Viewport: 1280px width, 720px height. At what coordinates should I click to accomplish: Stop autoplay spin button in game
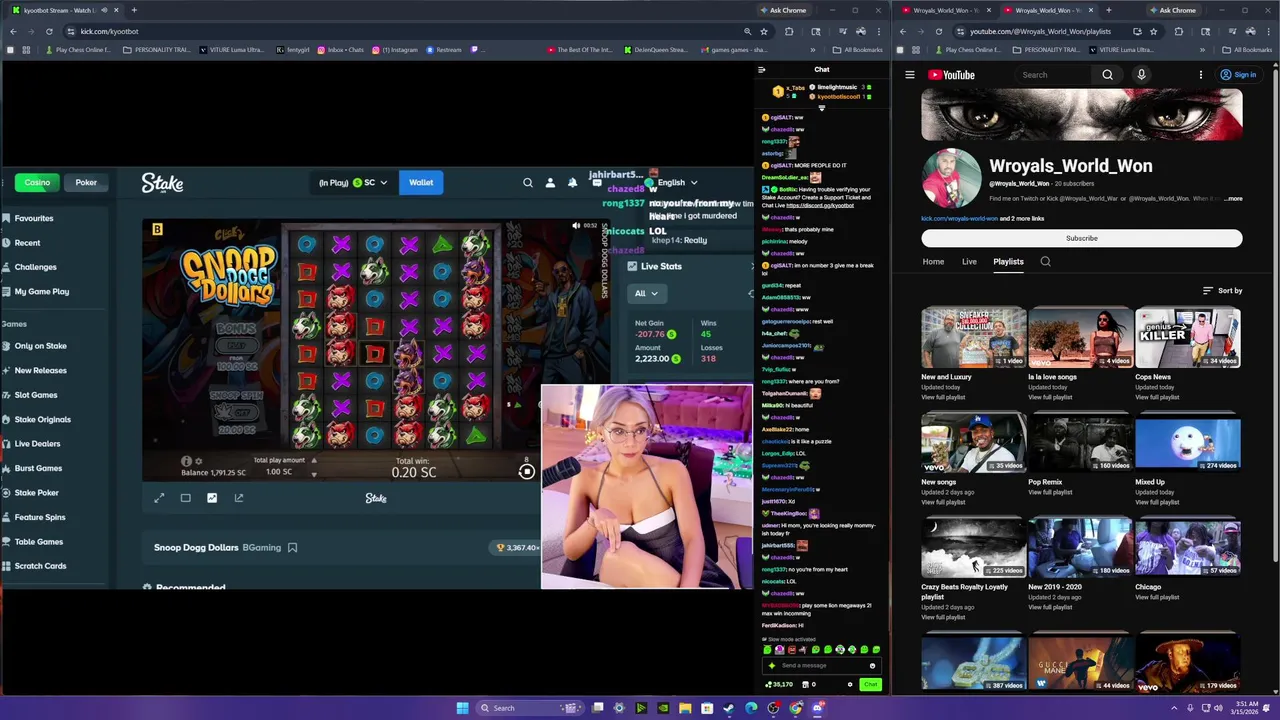point(527,472)
